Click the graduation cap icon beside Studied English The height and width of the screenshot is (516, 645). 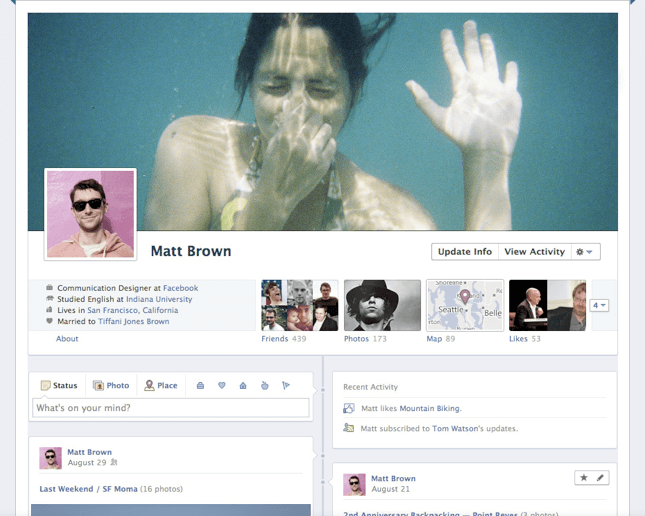[x=50, y=298]
